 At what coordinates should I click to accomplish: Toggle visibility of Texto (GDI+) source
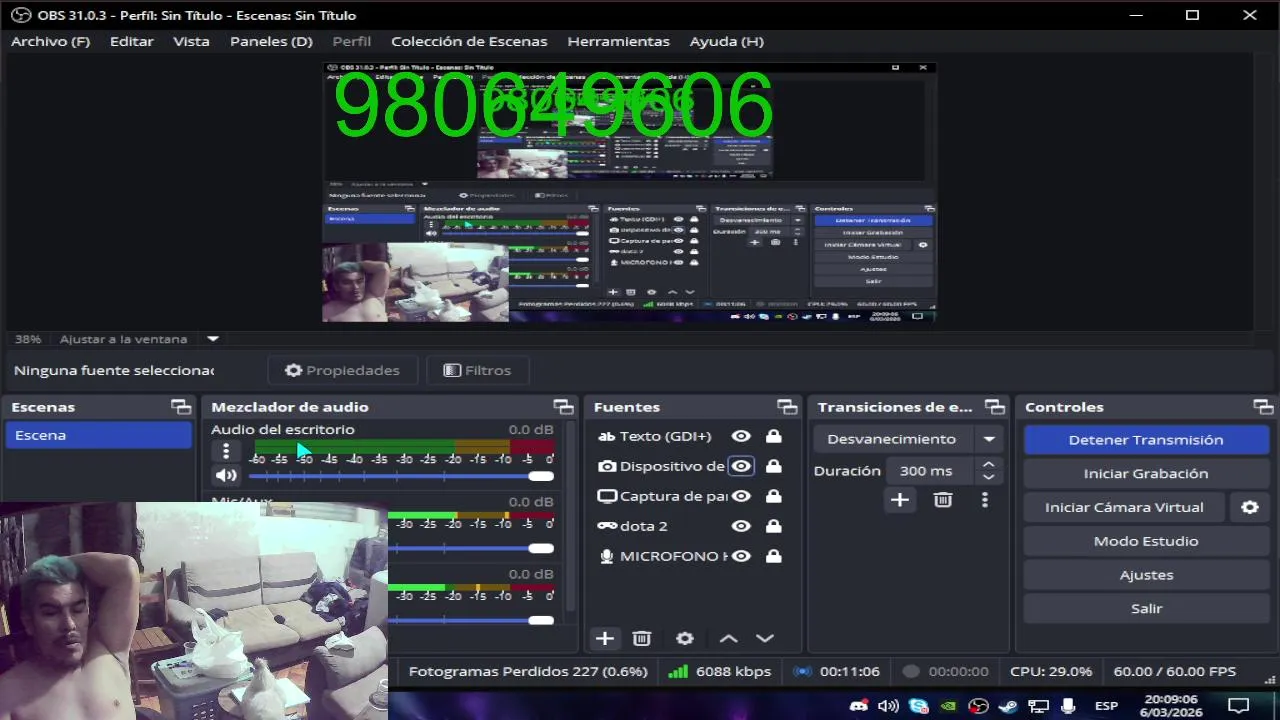741,436
